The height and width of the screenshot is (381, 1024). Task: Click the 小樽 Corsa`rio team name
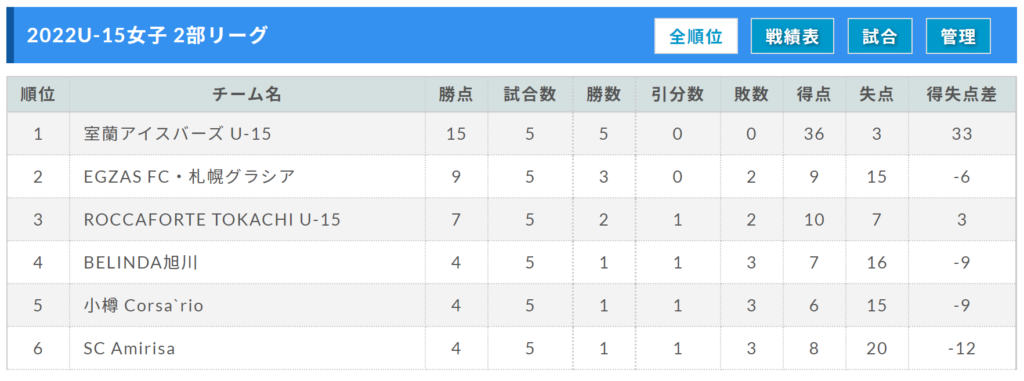[x=144, y=306]
